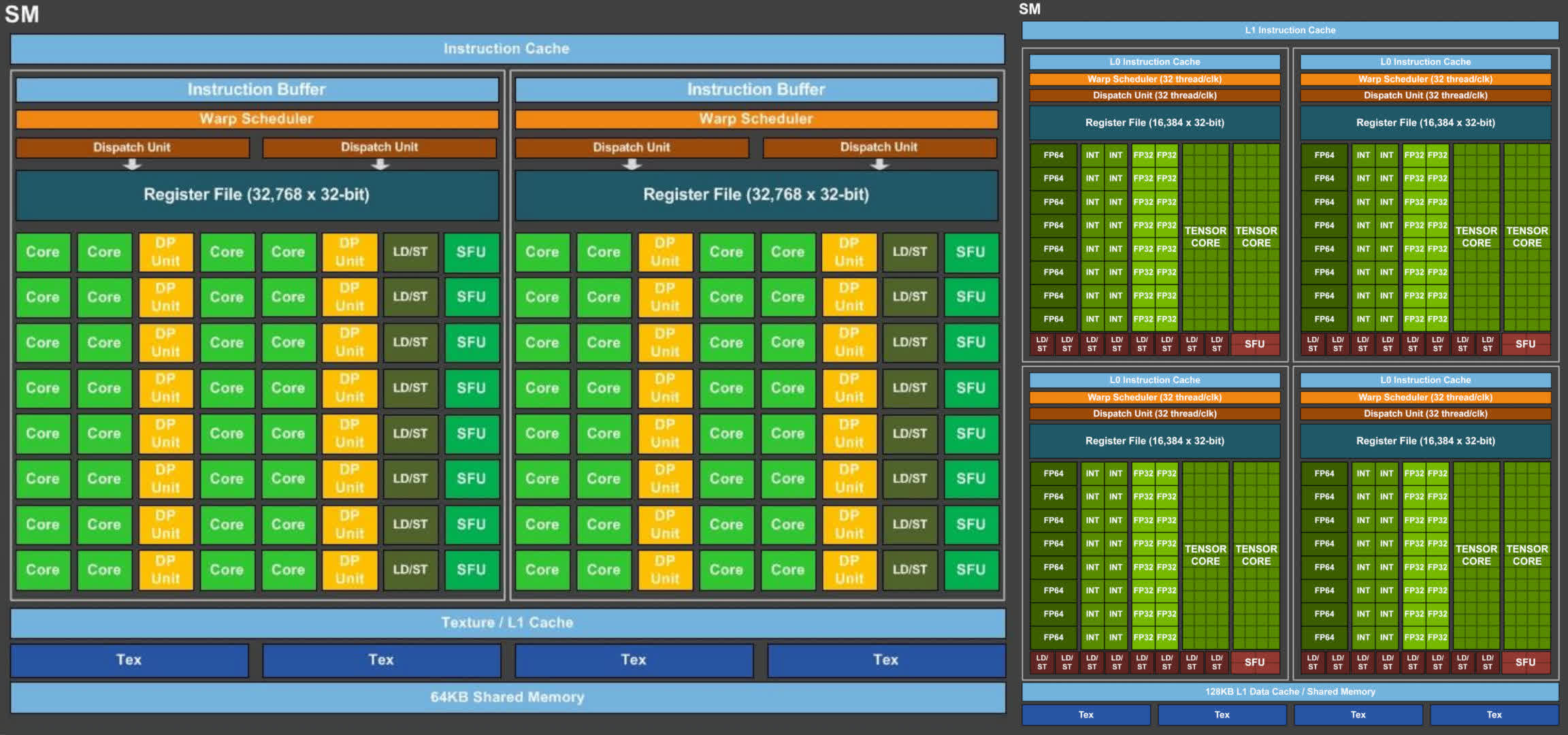This screenshot has width=1568, height=735.
Task: Click the L1 Instruction Cache bar
Action: pos(1290,30)
